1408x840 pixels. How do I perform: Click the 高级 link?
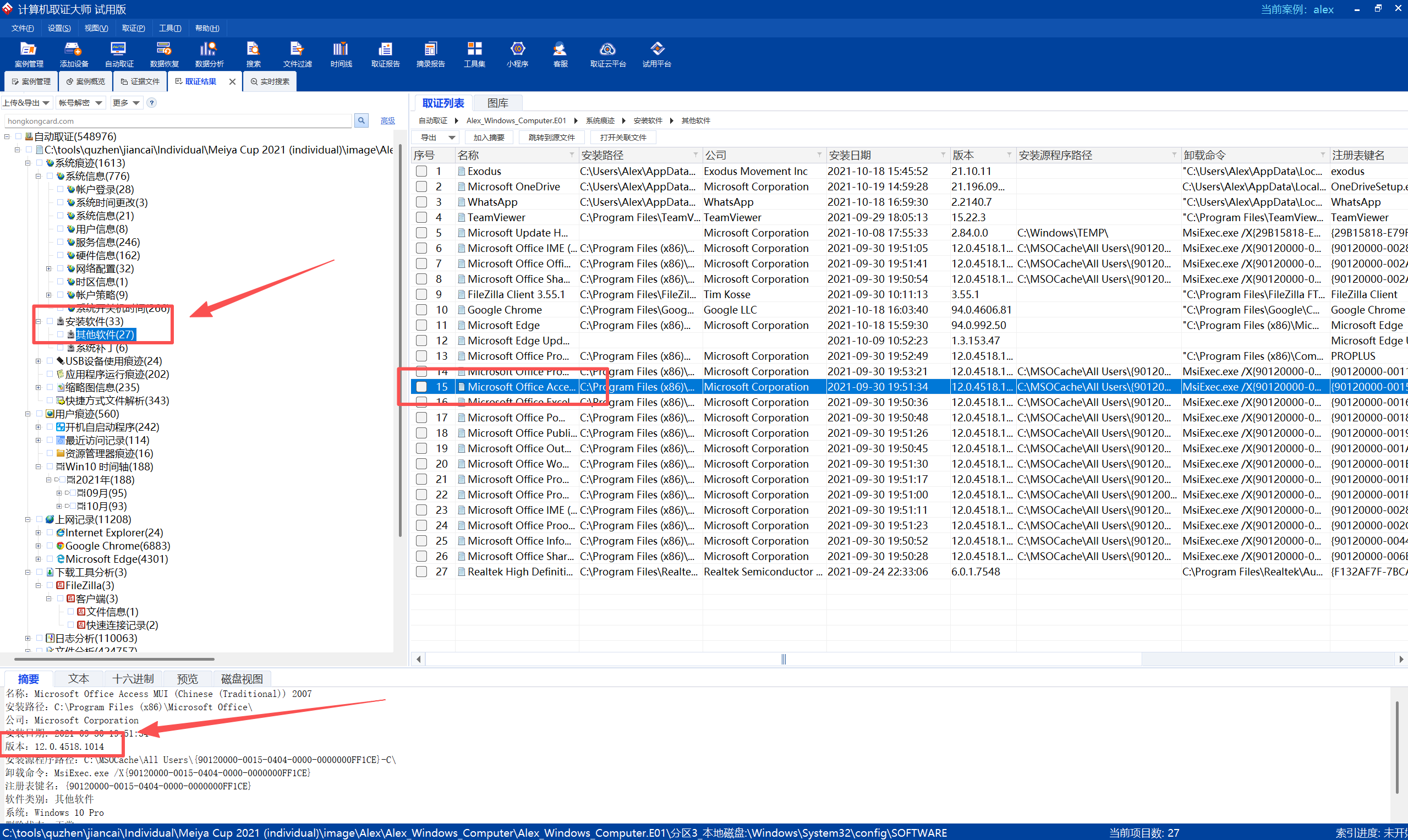tap(387, 120)
